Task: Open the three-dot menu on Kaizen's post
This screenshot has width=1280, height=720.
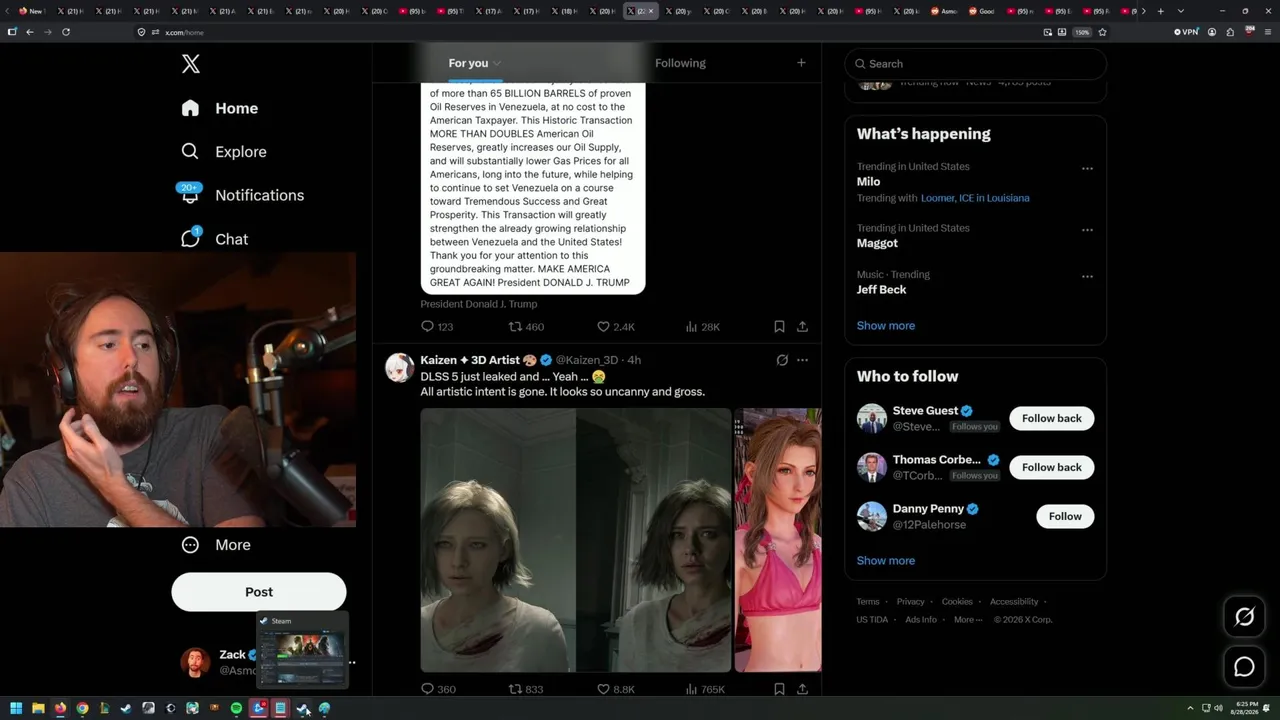Action: click(802, 360)
